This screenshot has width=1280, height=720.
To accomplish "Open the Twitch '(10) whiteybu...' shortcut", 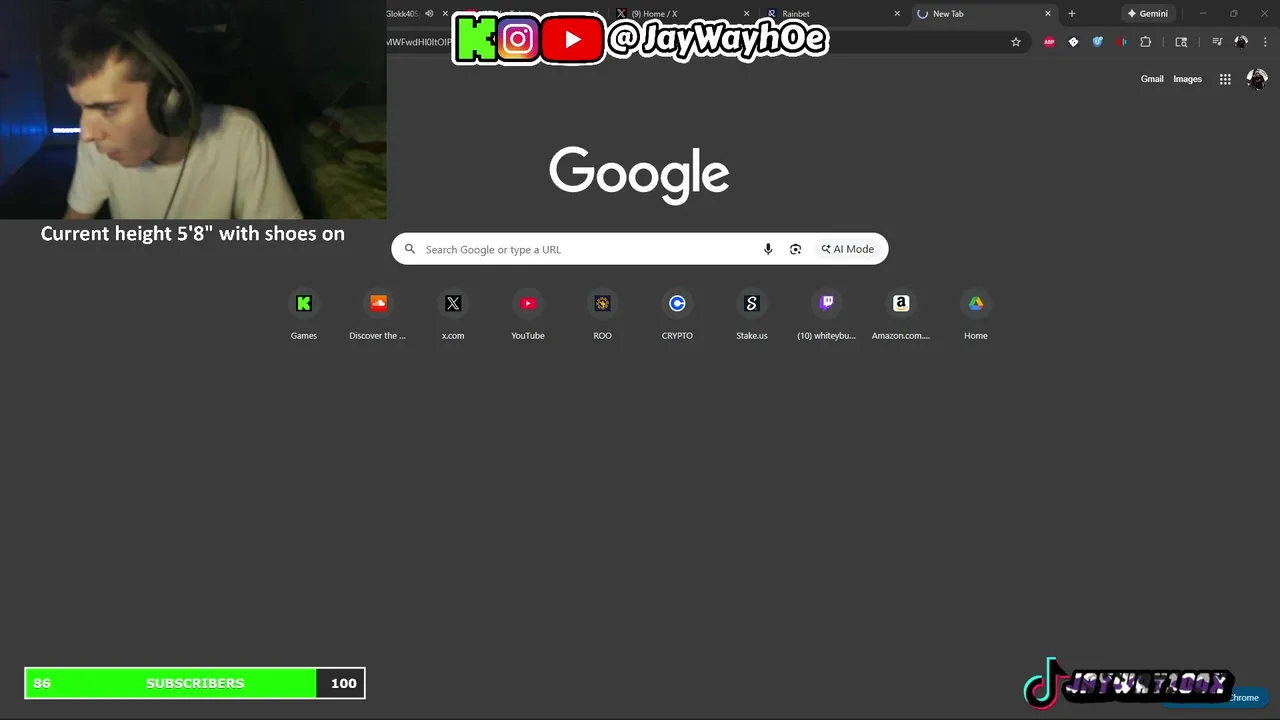I will click(x=826, y=315).
